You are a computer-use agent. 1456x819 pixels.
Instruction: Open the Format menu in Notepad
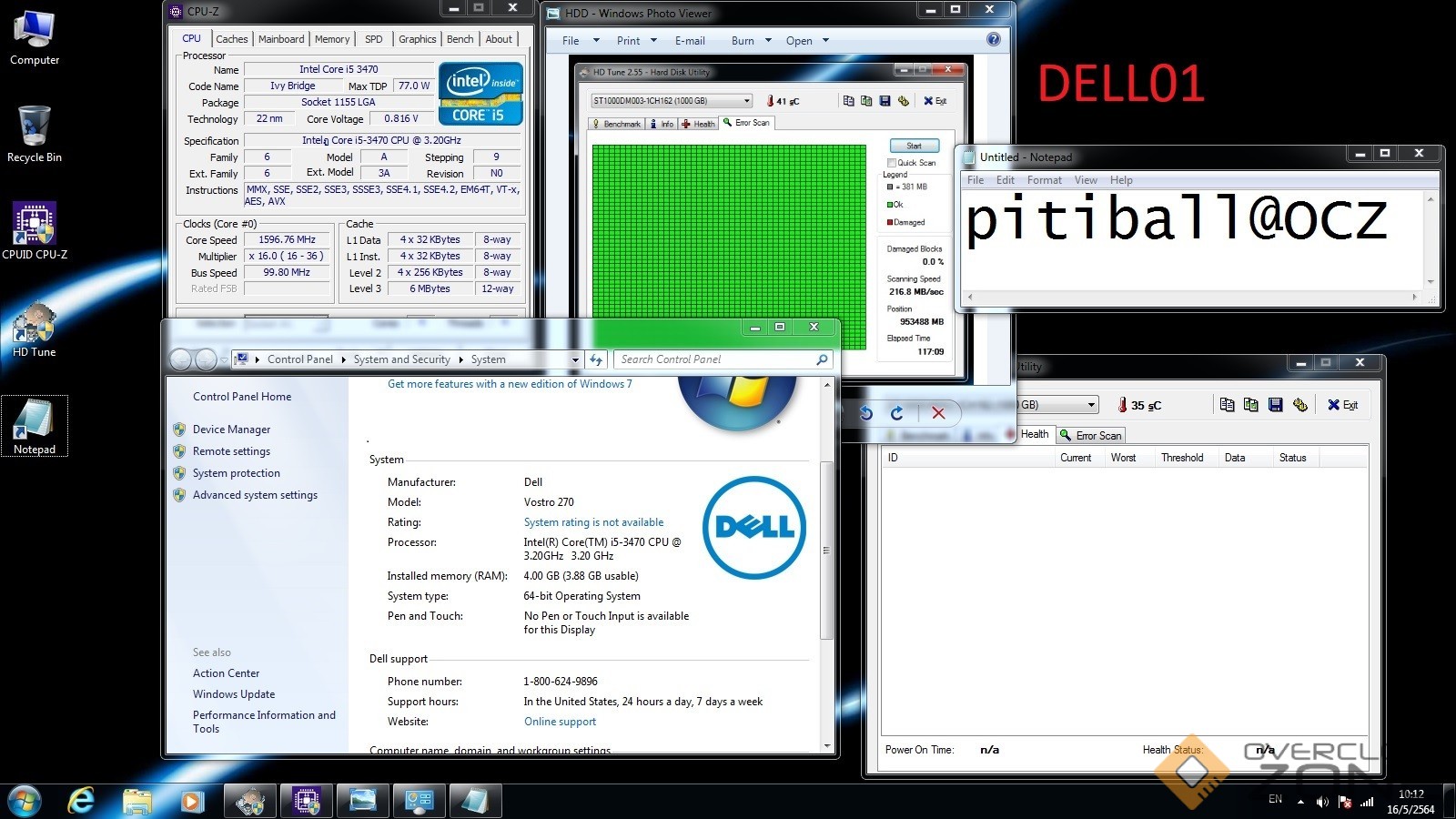tap(1044, 180)
